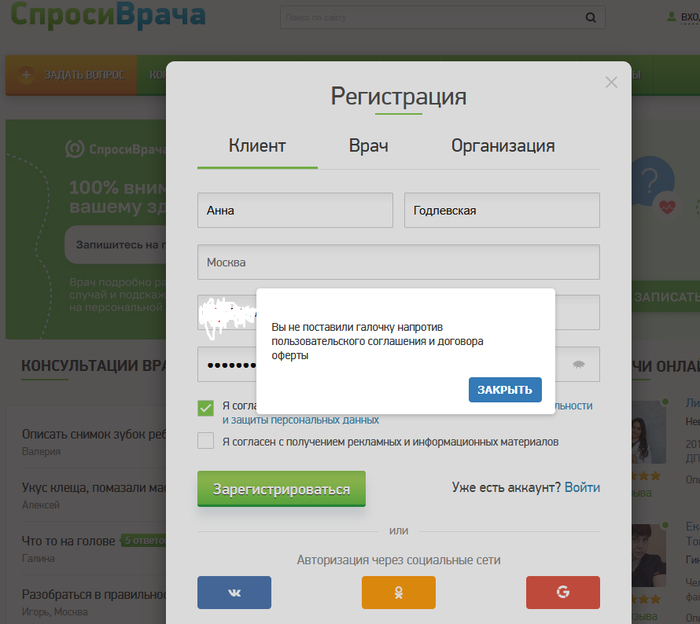Screen dimensions: 700x624
Task: Click the alert message about пользовательского соглашения
Action: pyautogui.click(x=377, y=341)
